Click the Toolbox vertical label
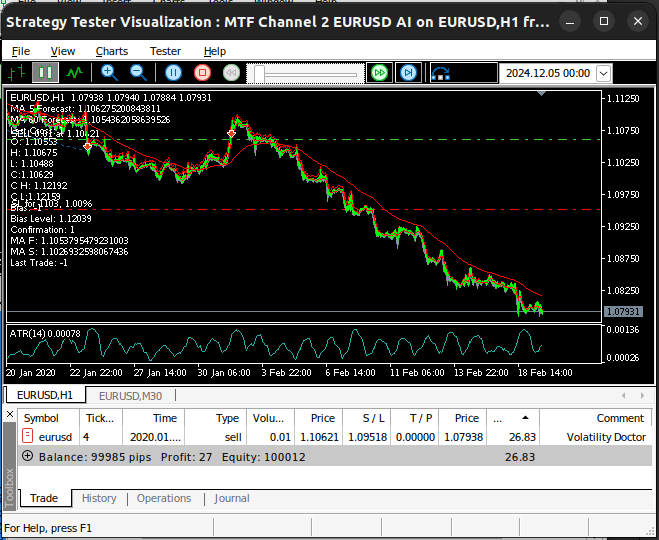 pyautogui.click(x=10, y=487)
